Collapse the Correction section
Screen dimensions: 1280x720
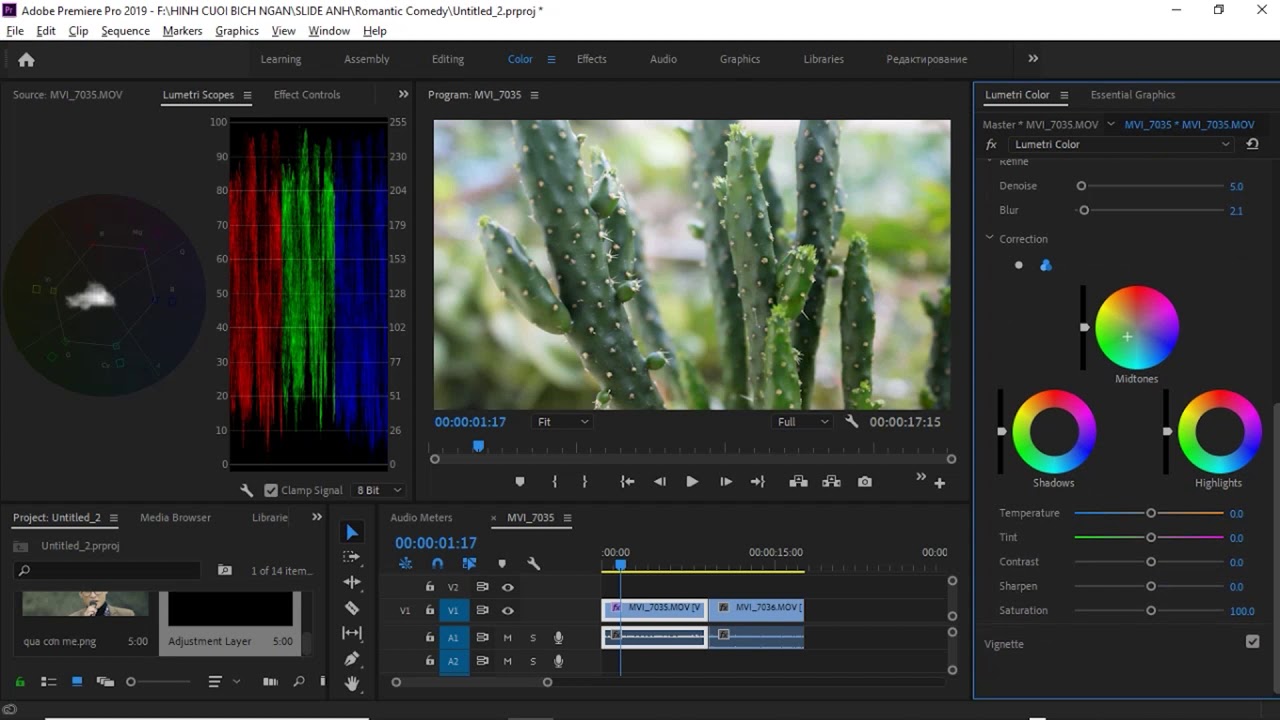990,239
